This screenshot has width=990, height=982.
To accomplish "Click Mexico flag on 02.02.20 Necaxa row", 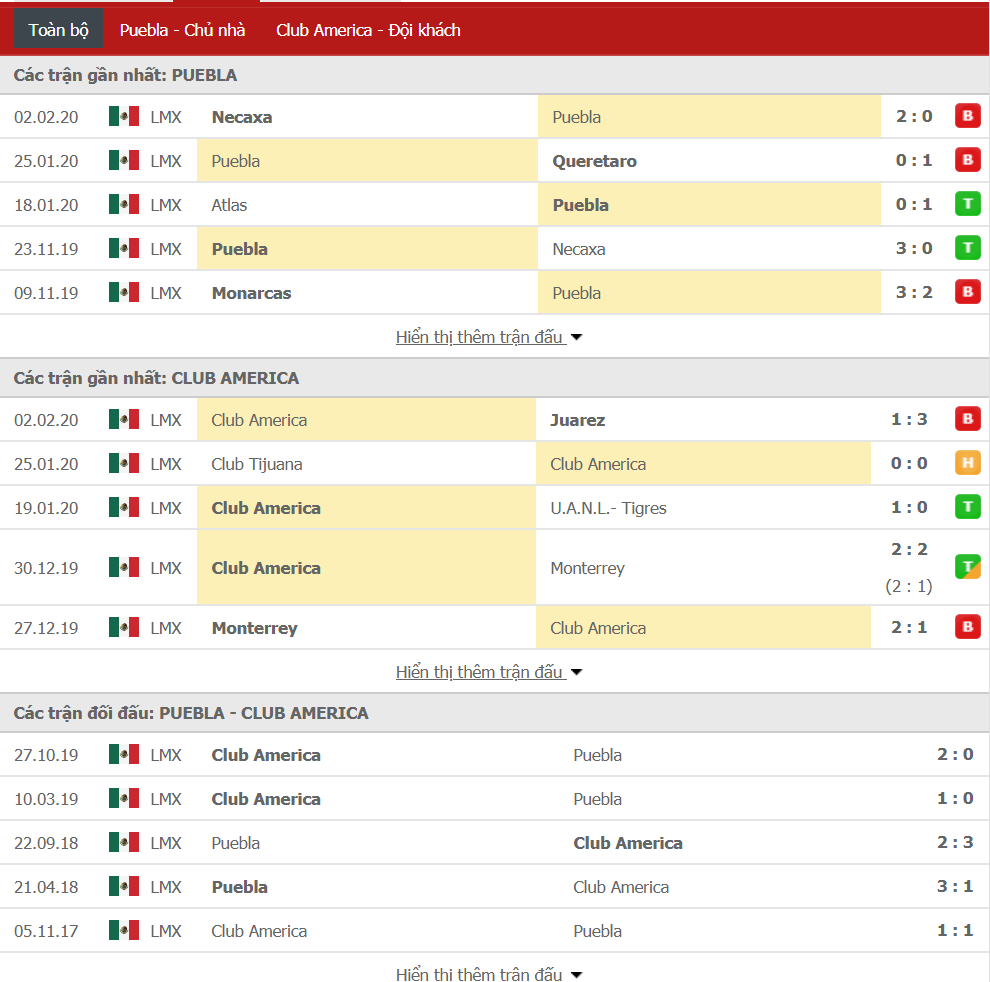I will tap(124, 116).
